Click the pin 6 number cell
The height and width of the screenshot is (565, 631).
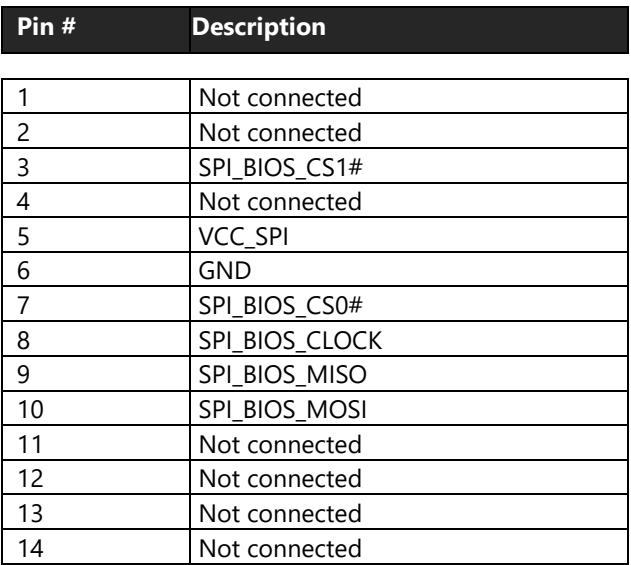[96, 269]
